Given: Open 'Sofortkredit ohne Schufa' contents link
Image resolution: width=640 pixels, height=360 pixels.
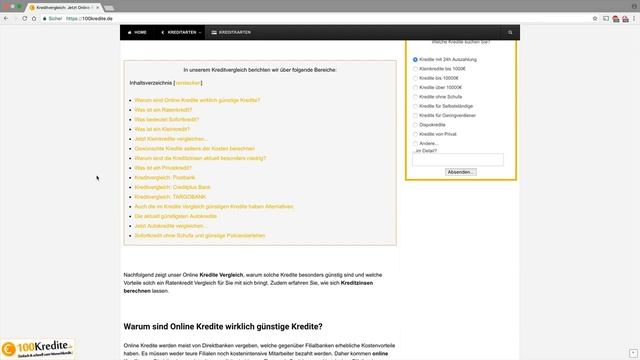Looking at the screenshot, I should click(200, 236).
